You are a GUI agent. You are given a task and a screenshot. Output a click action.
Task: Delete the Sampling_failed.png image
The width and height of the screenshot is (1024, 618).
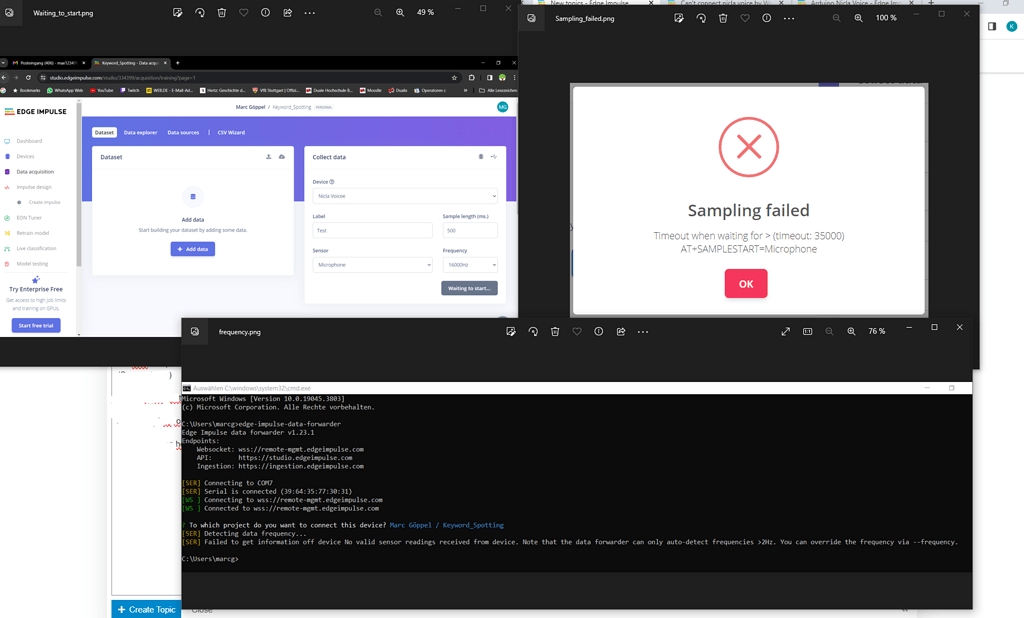click(723, 18)
